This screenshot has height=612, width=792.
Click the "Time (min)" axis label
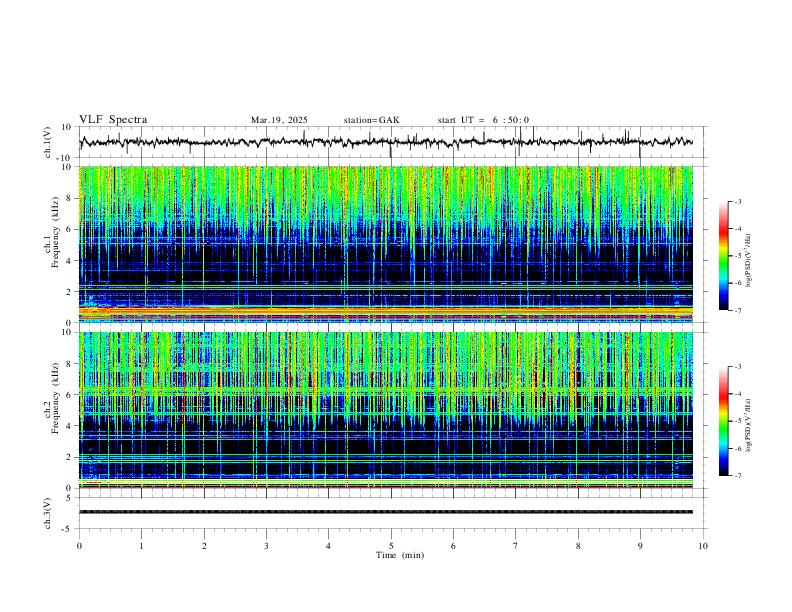click(x=400, y=555)
